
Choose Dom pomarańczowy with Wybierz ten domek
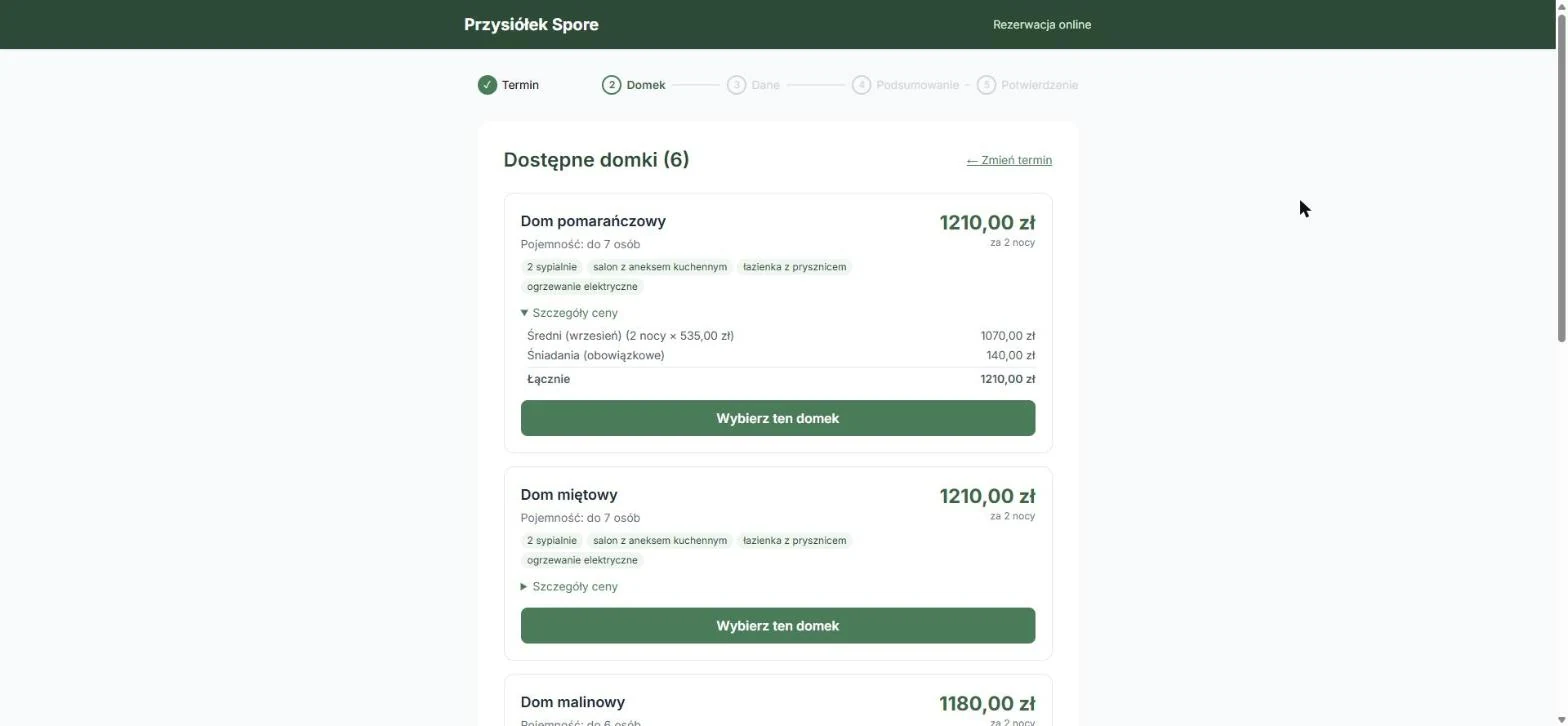coord(778,418)
